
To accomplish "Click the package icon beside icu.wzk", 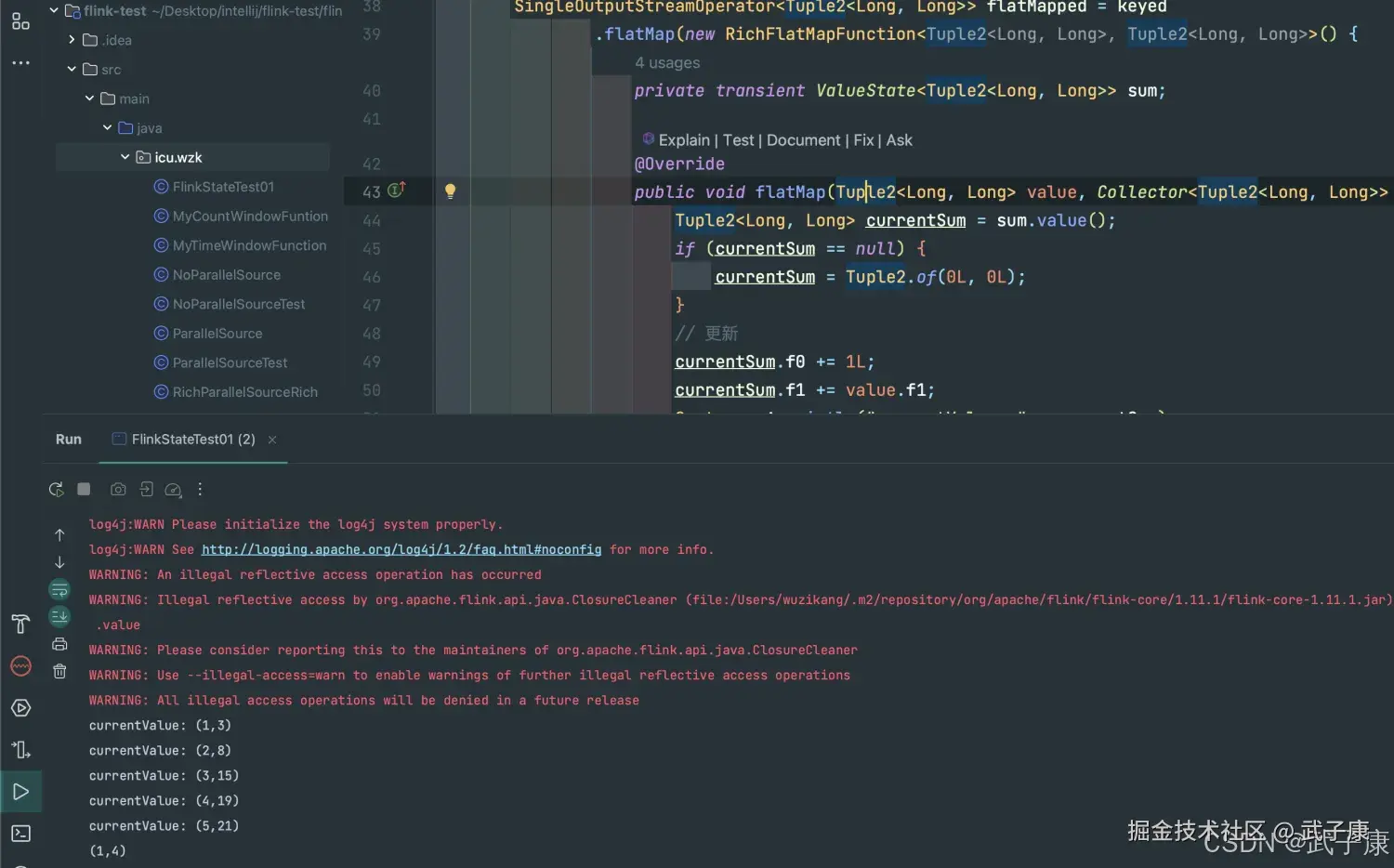I will coord(143,157).
